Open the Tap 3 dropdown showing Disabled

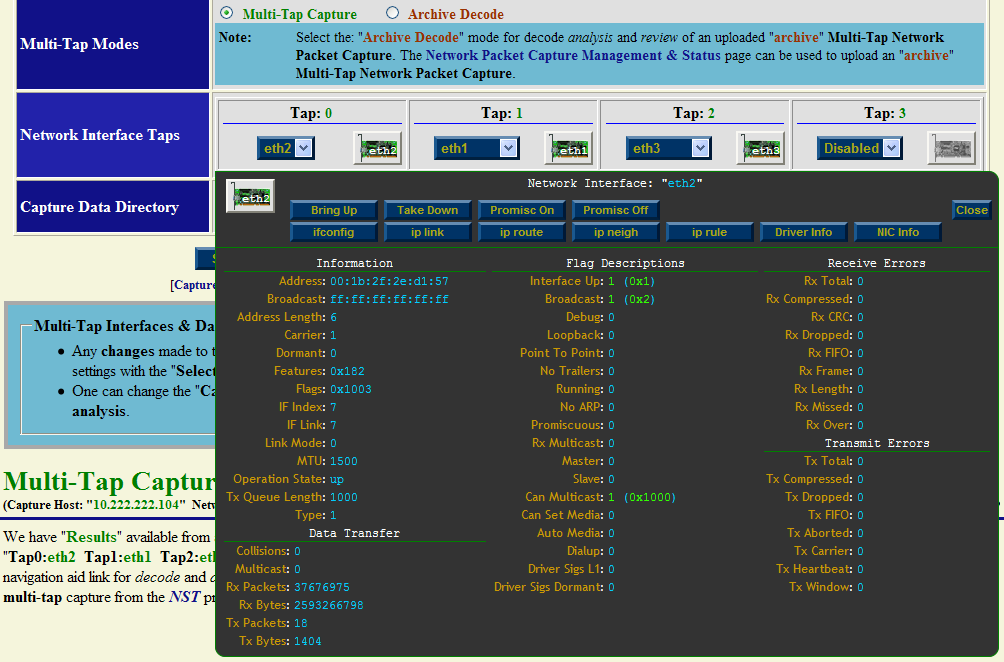pos(859,149)
